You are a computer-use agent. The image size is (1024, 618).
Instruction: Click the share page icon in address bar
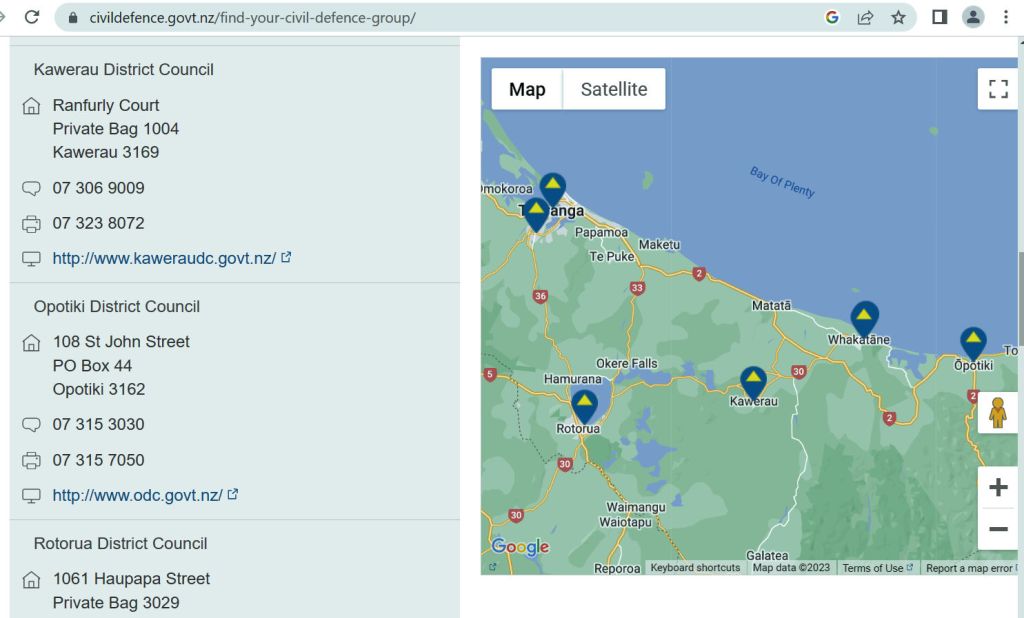[x=865, y=17]
